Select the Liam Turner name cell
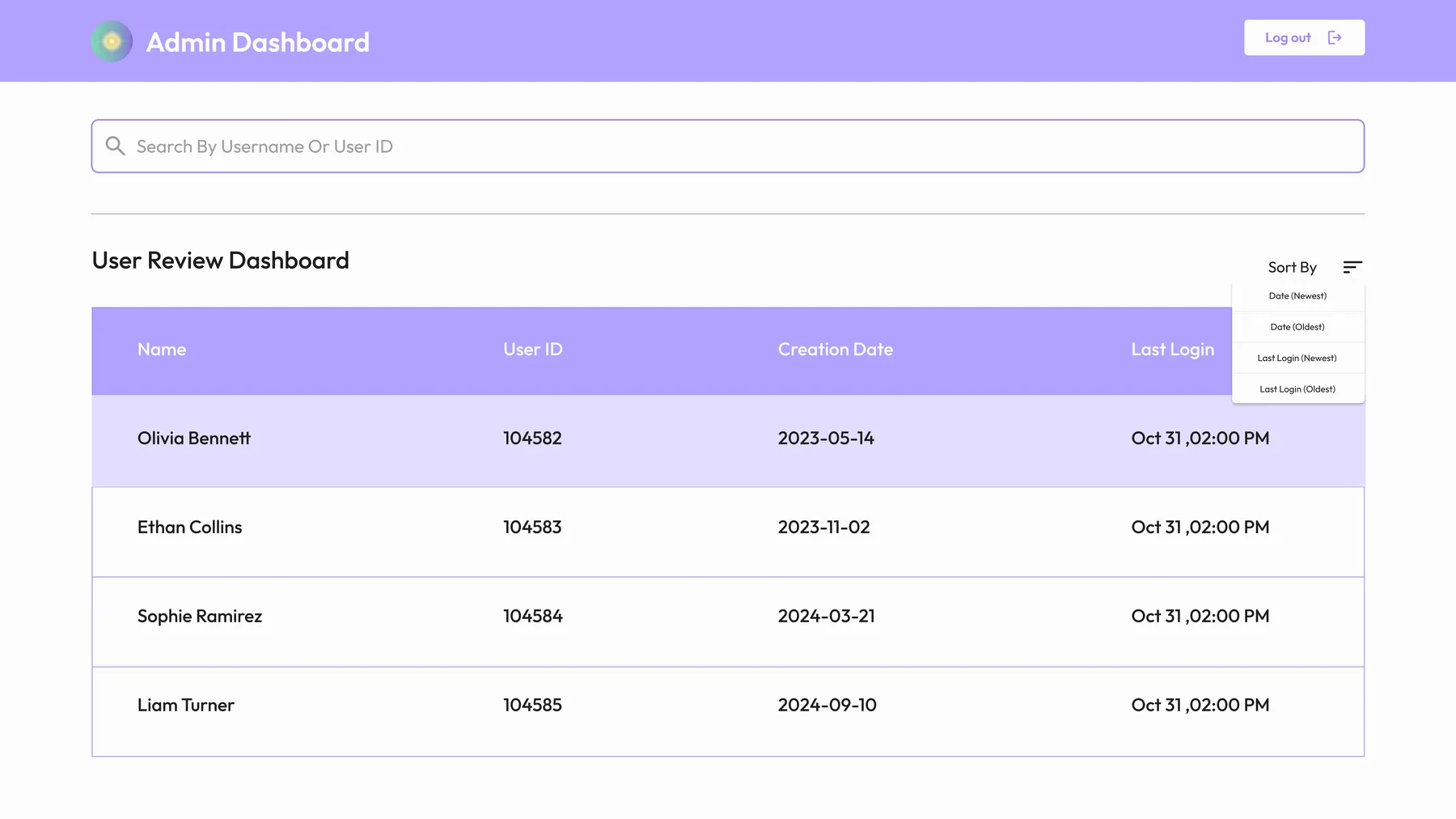 point(186,705)
